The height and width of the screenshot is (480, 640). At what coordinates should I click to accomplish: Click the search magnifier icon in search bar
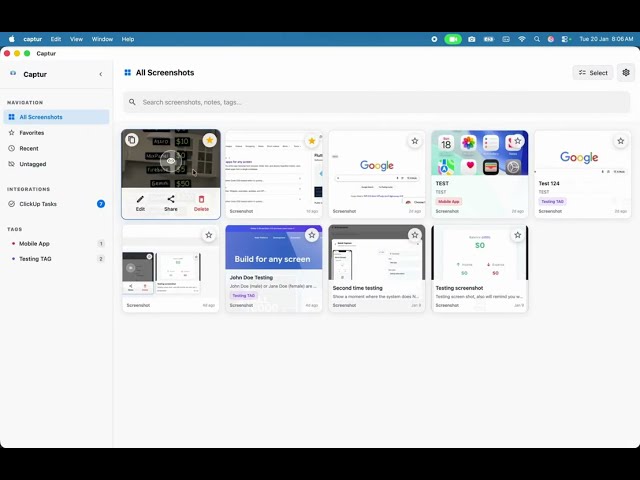(132, 102)
